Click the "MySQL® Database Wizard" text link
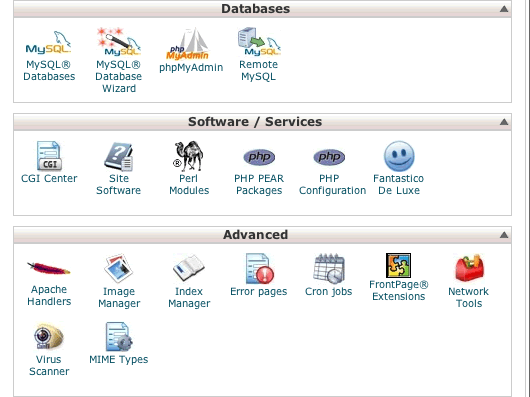This screenshot has width=530, height=397. click(x=119, y=76)
